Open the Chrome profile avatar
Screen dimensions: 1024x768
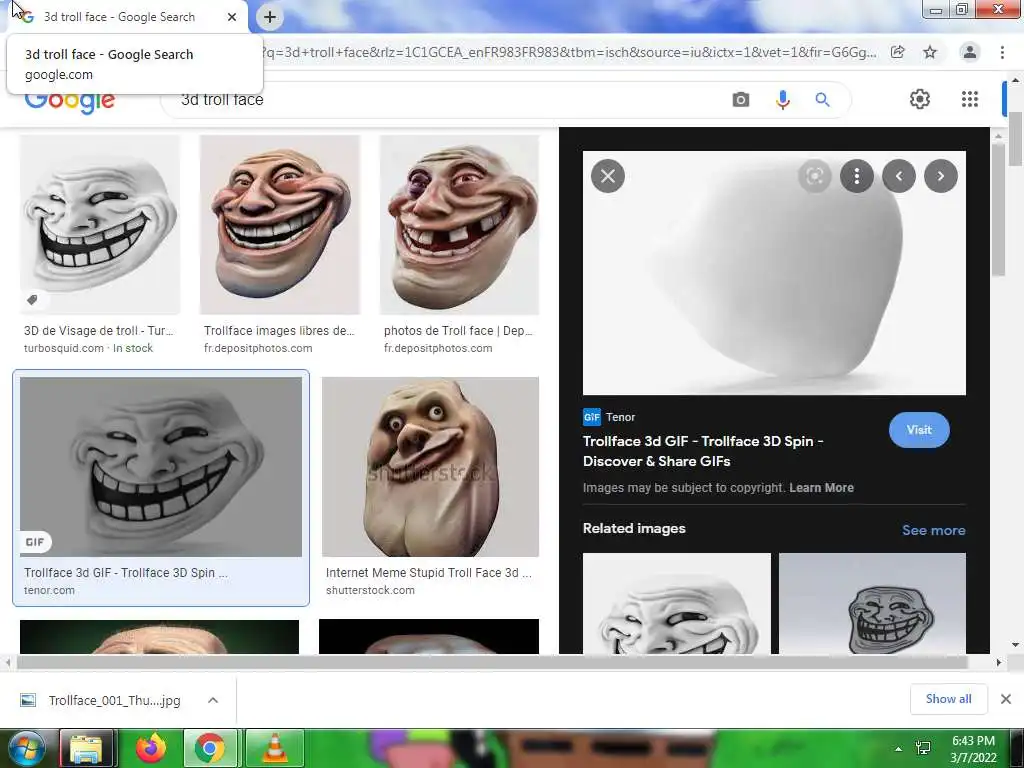tap(970, 52)
